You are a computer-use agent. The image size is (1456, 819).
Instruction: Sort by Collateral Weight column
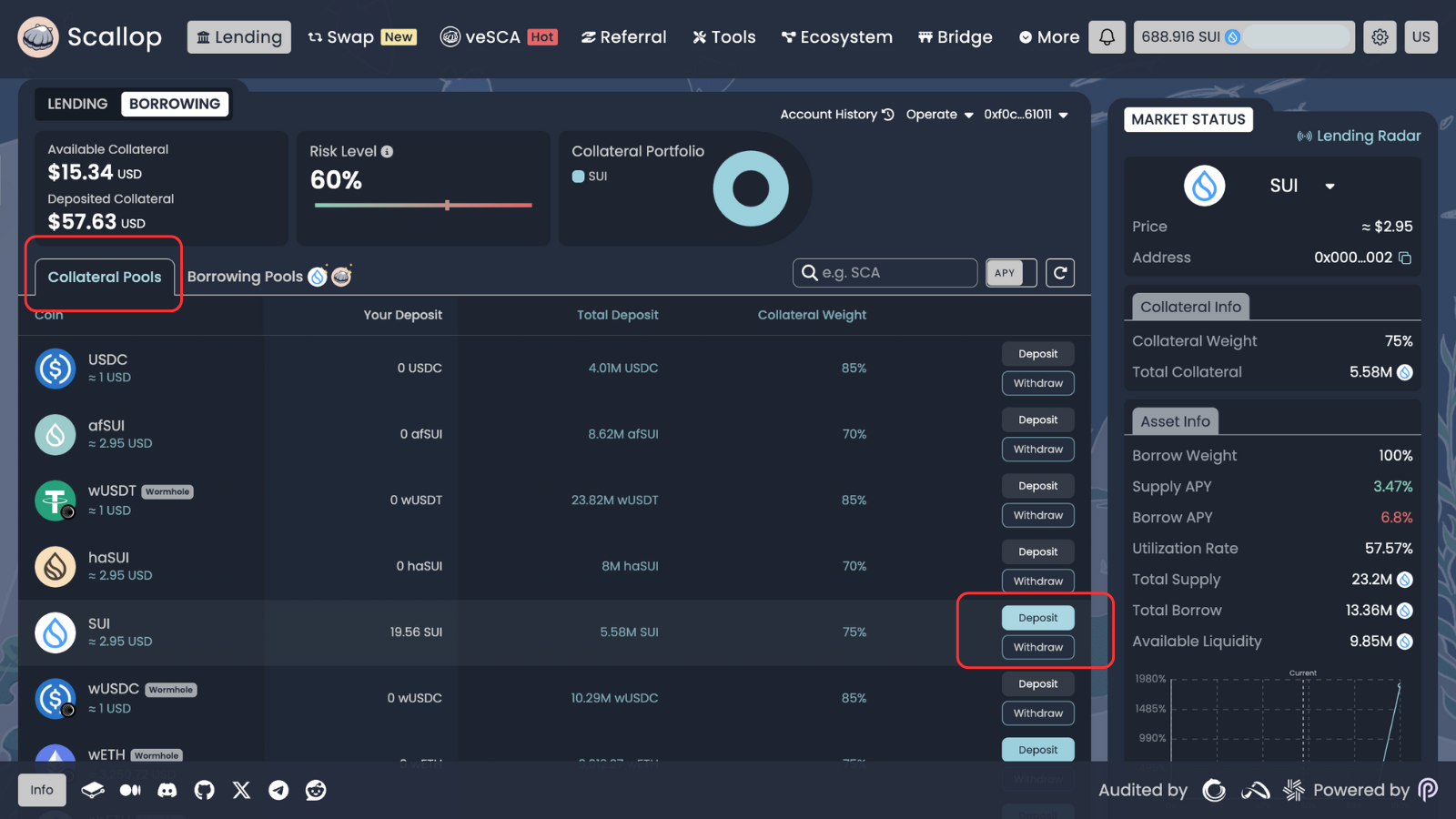coord(812,315)
